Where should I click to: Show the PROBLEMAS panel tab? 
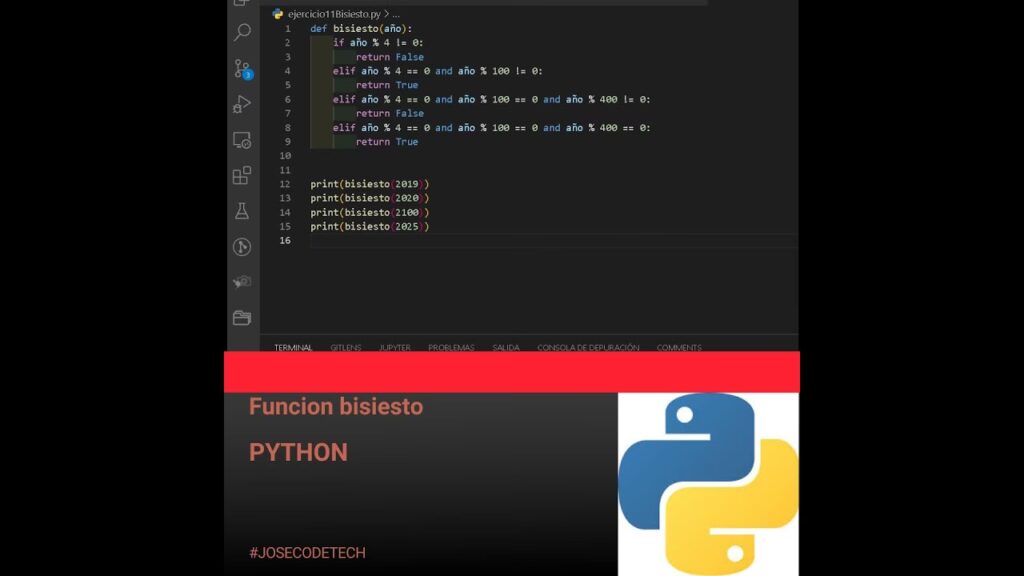[451, 347]
